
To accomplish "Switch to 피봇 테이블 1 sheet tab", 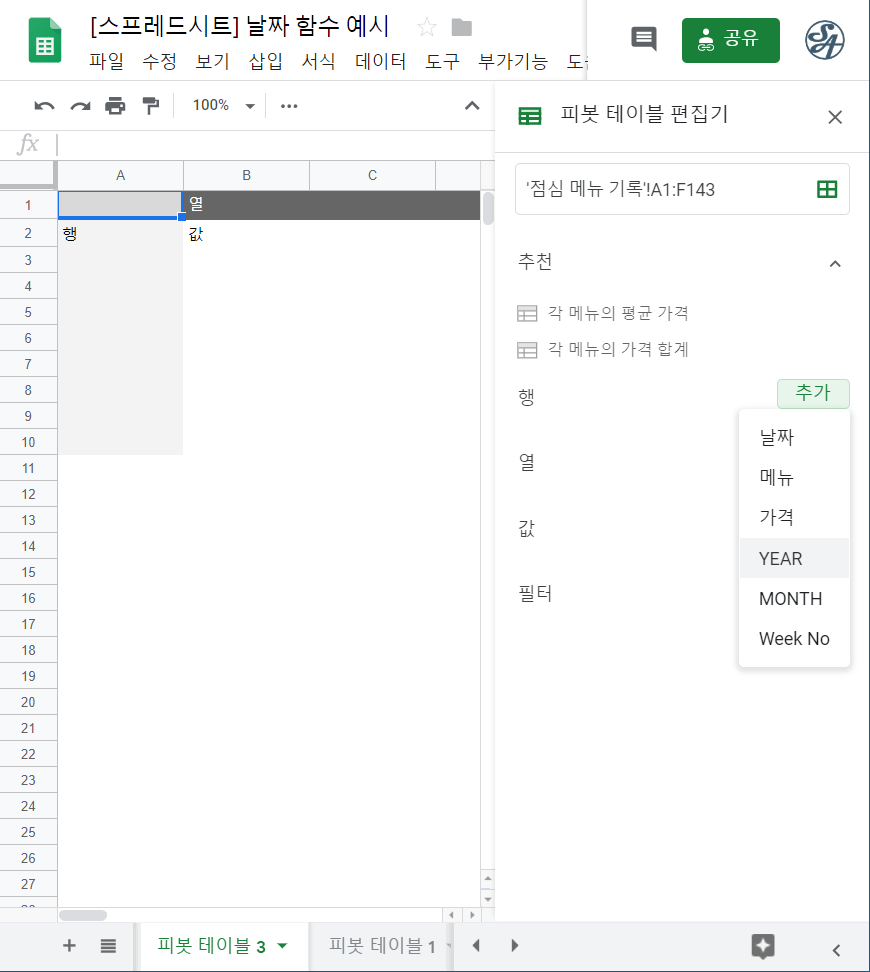I will click(x=382, y=946).
